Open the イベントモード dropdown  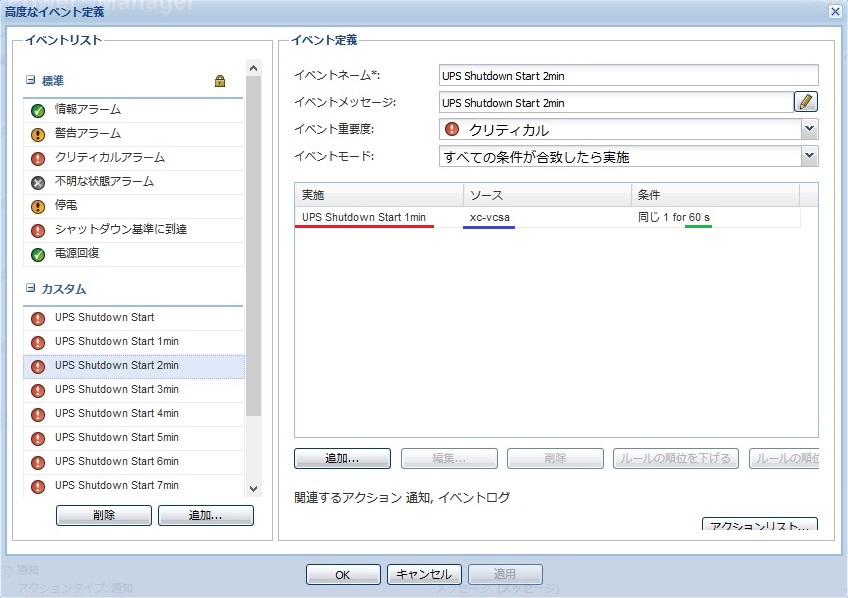(x=809, y=156)
